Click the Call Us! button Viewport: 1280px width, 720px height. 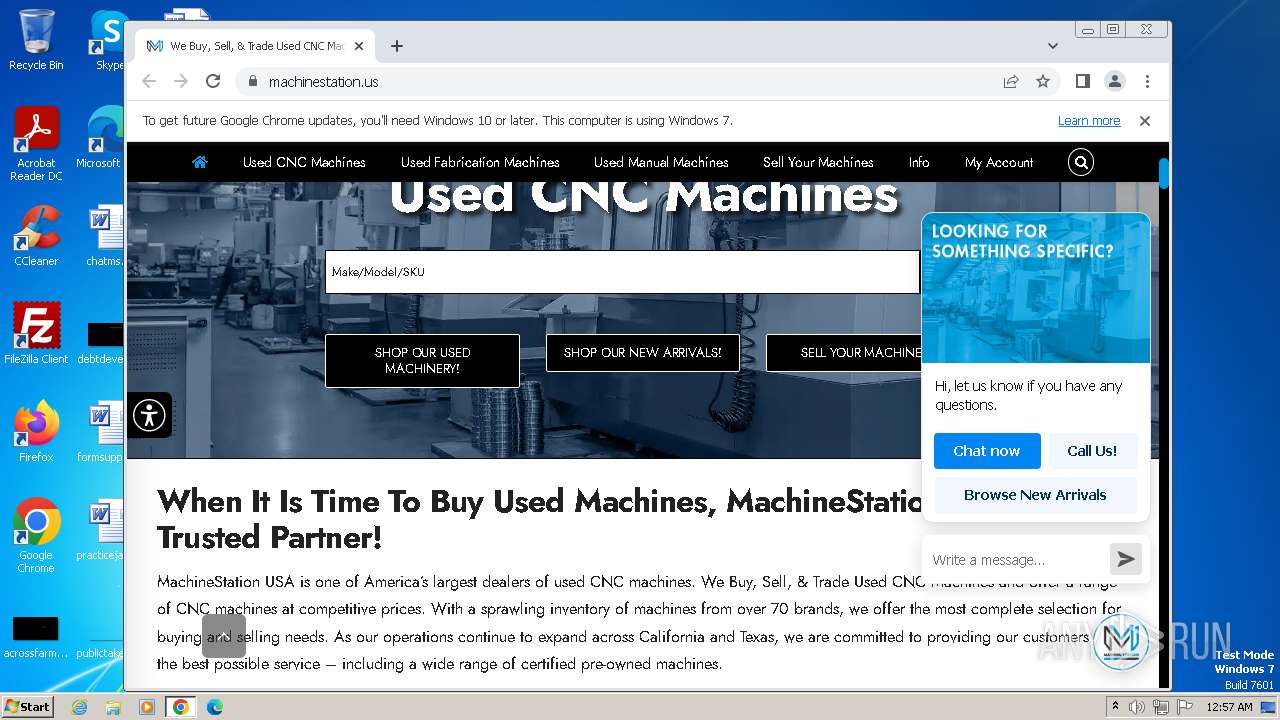tap(1092, 451)
